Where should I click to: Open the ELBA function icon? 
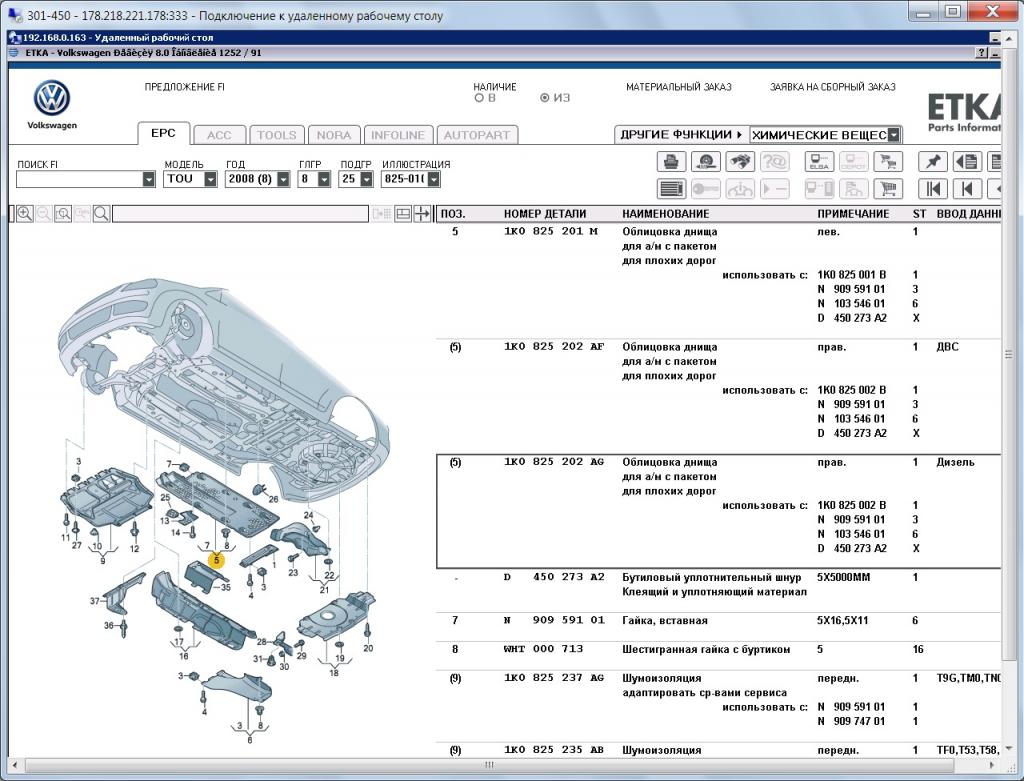click(x=819, y=161)
